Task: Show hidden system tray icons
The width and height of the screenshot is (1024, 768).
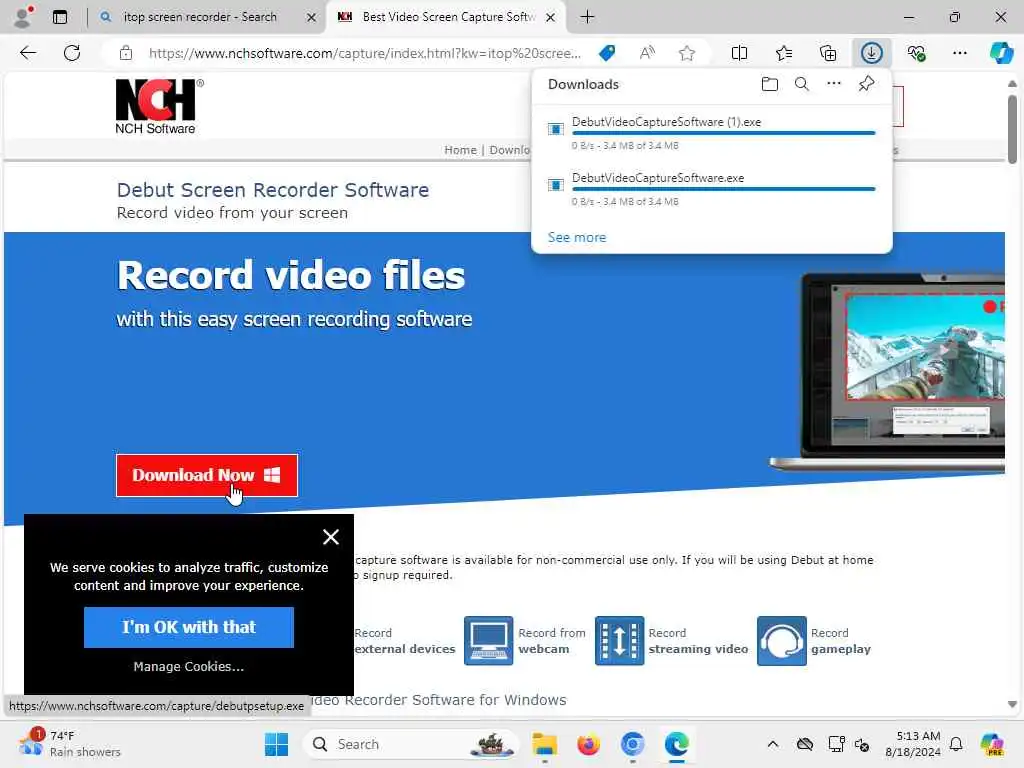Action: pos(773,744)
